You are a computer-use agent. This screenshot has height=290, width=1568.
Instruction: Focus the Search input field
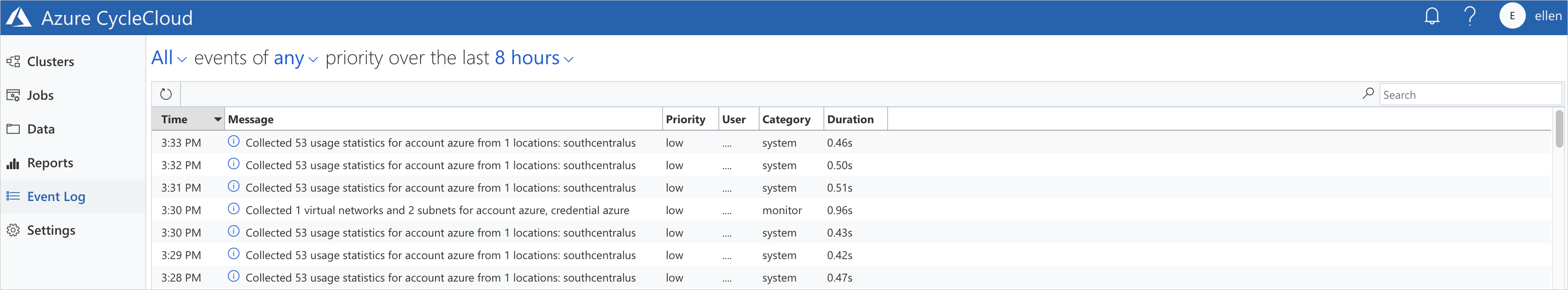[x=1470, y=95]
